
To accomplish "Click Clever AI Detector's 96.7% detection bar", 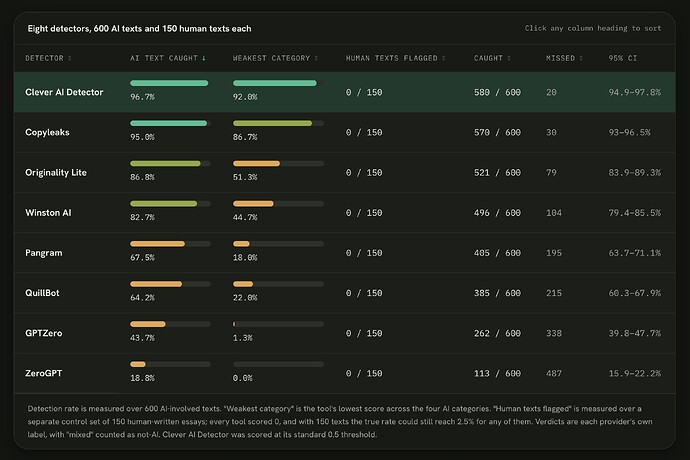I will point(170,83).
